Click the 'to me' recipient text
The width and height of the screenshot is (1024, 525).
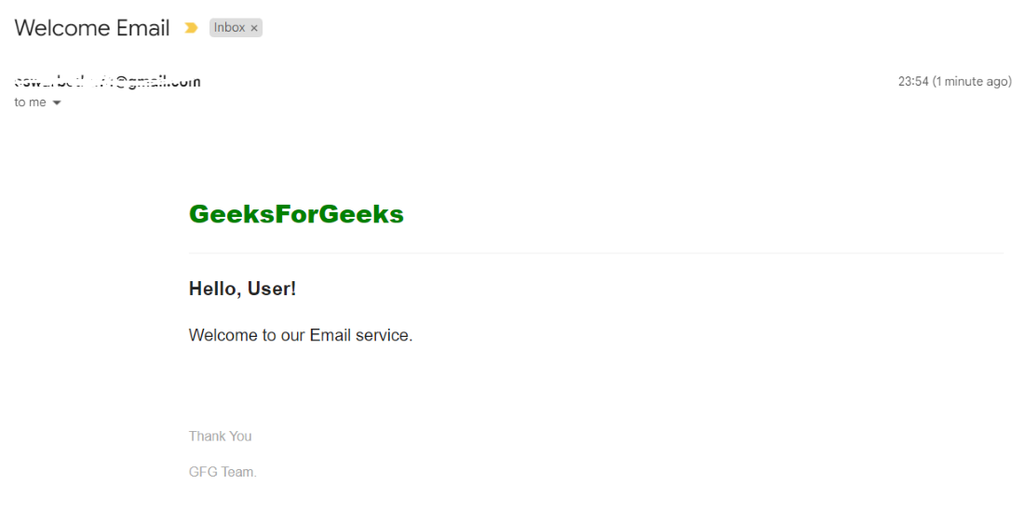click(x=30, y=103)
